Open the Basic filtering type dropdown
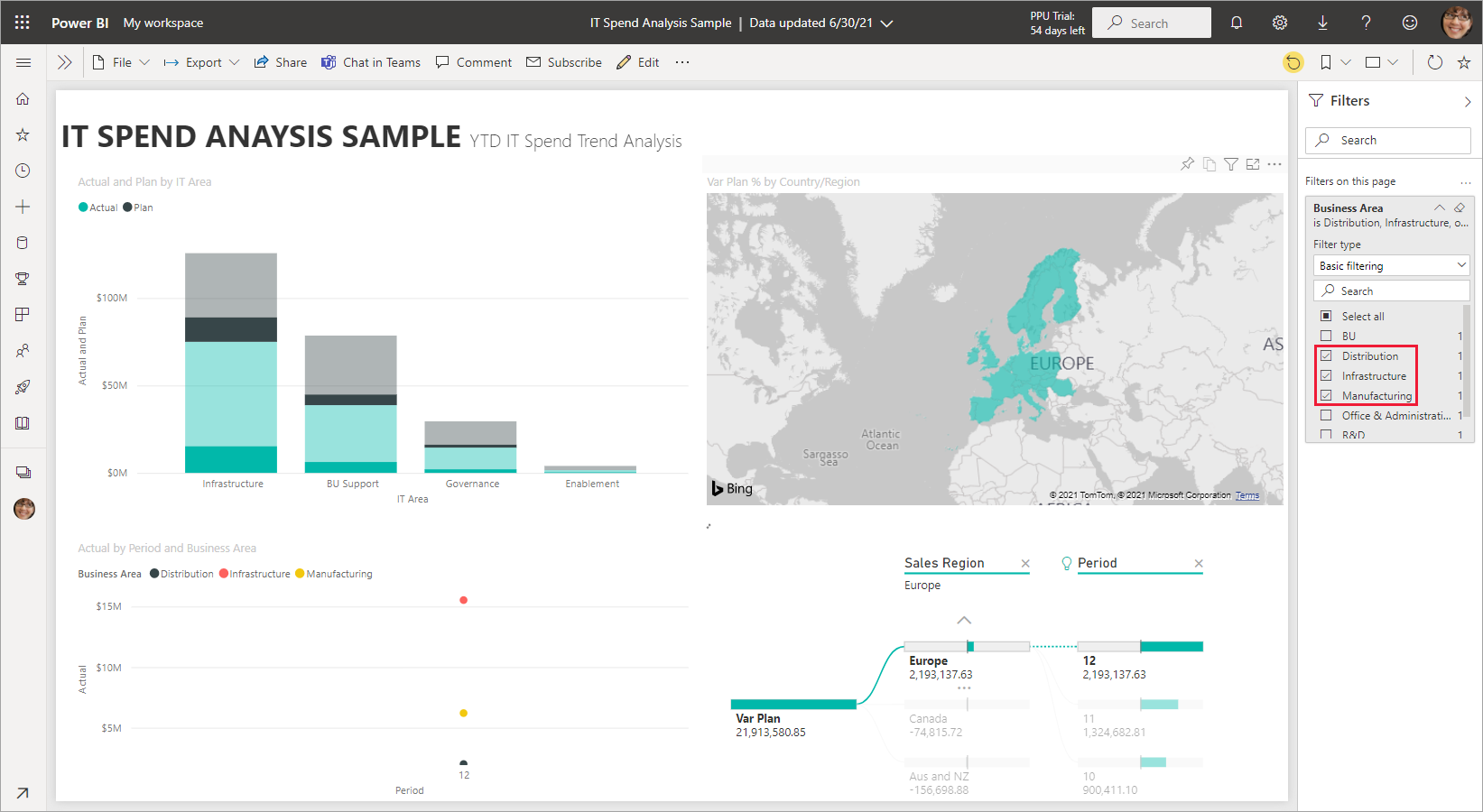The image size is (1483, 812). (1391, 266)
